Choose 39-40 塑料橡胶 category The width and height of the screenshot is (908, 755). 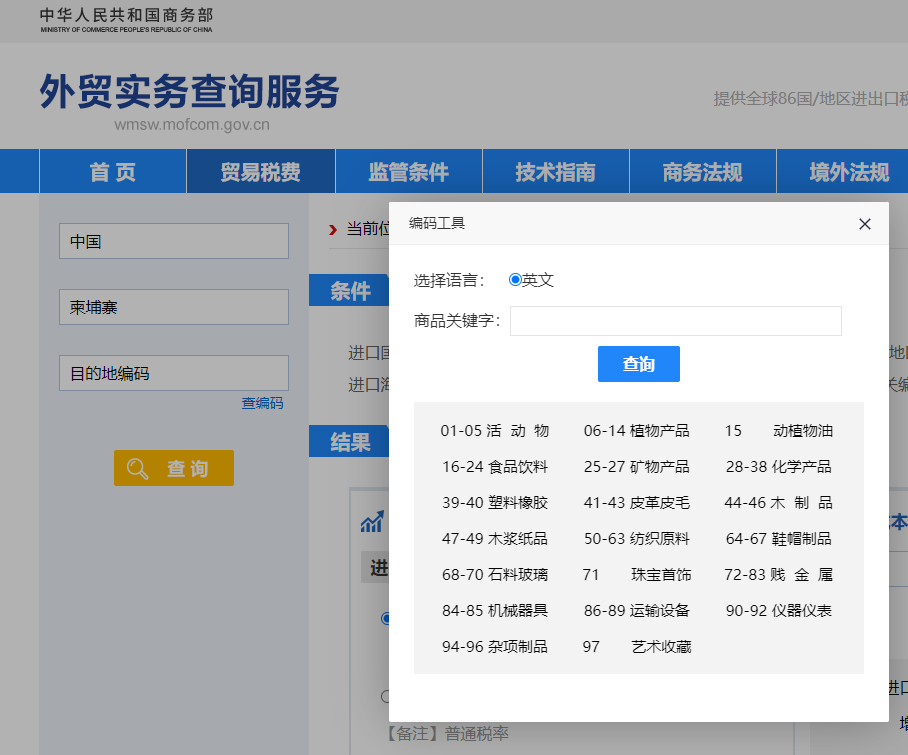(x=495, y=503)
